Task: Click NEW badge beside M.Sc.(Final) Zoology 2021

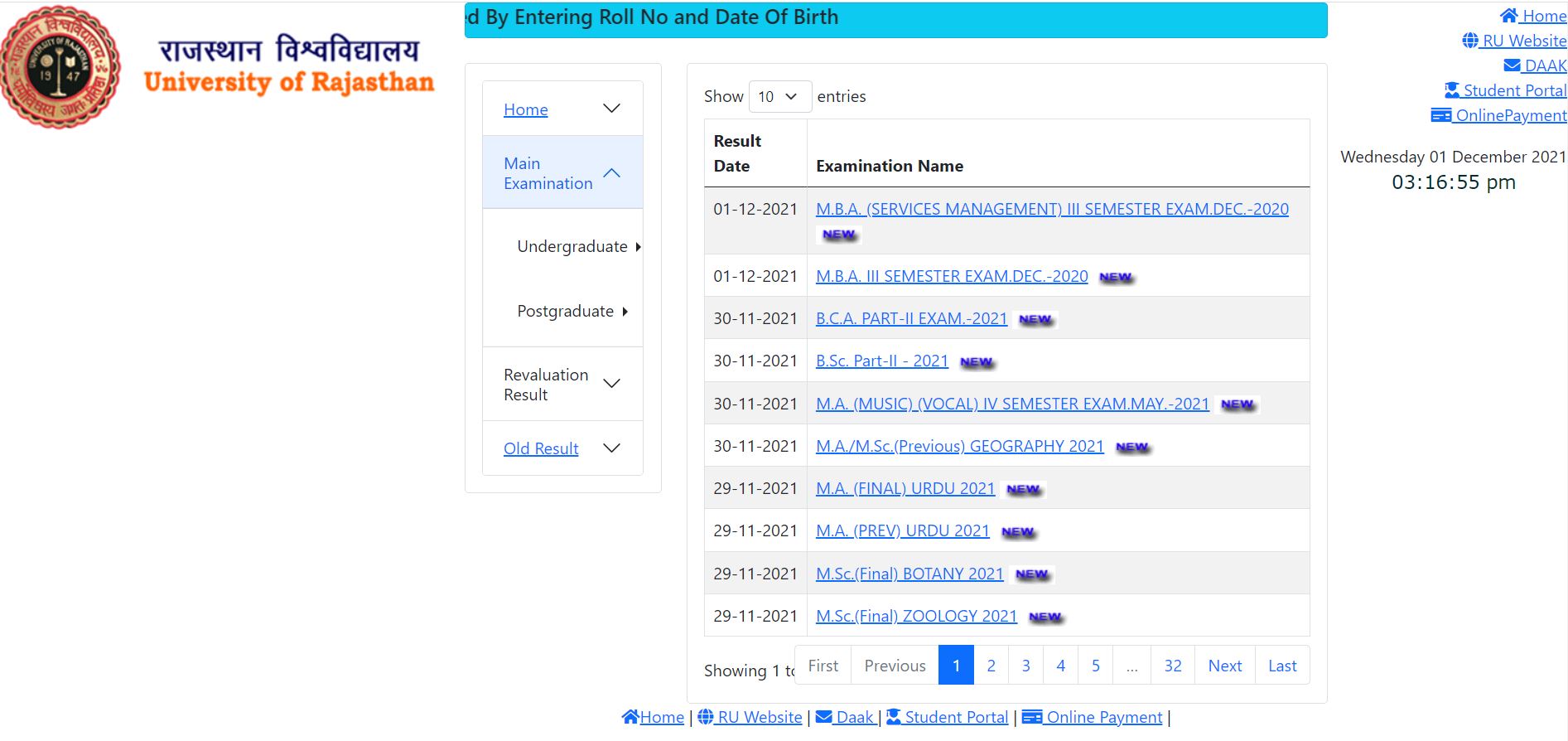Action: (1045, 617)
